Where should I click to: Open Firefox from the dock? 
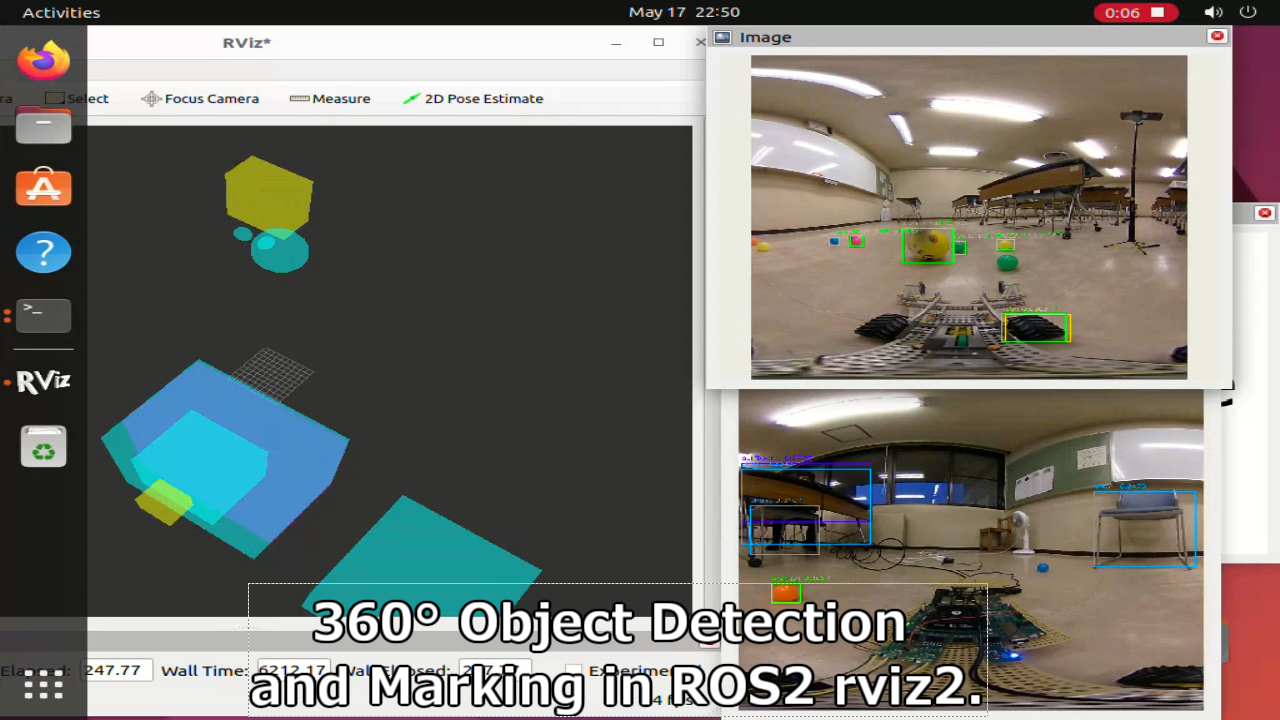click(x=43, y=61)
